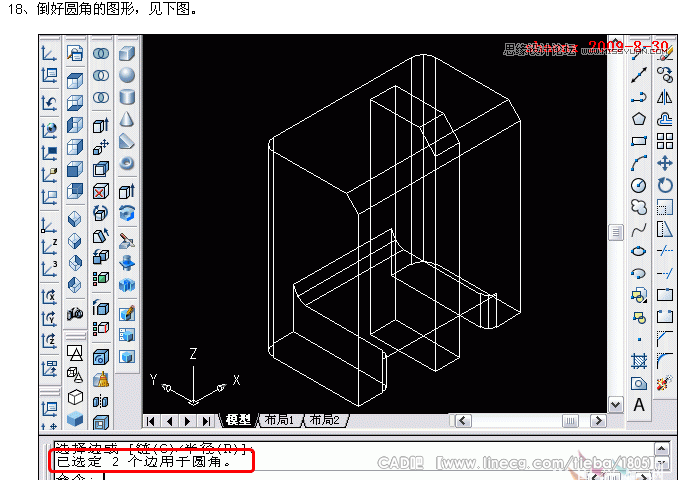Choose the Rotate Faces tool

tap(101, 213)
